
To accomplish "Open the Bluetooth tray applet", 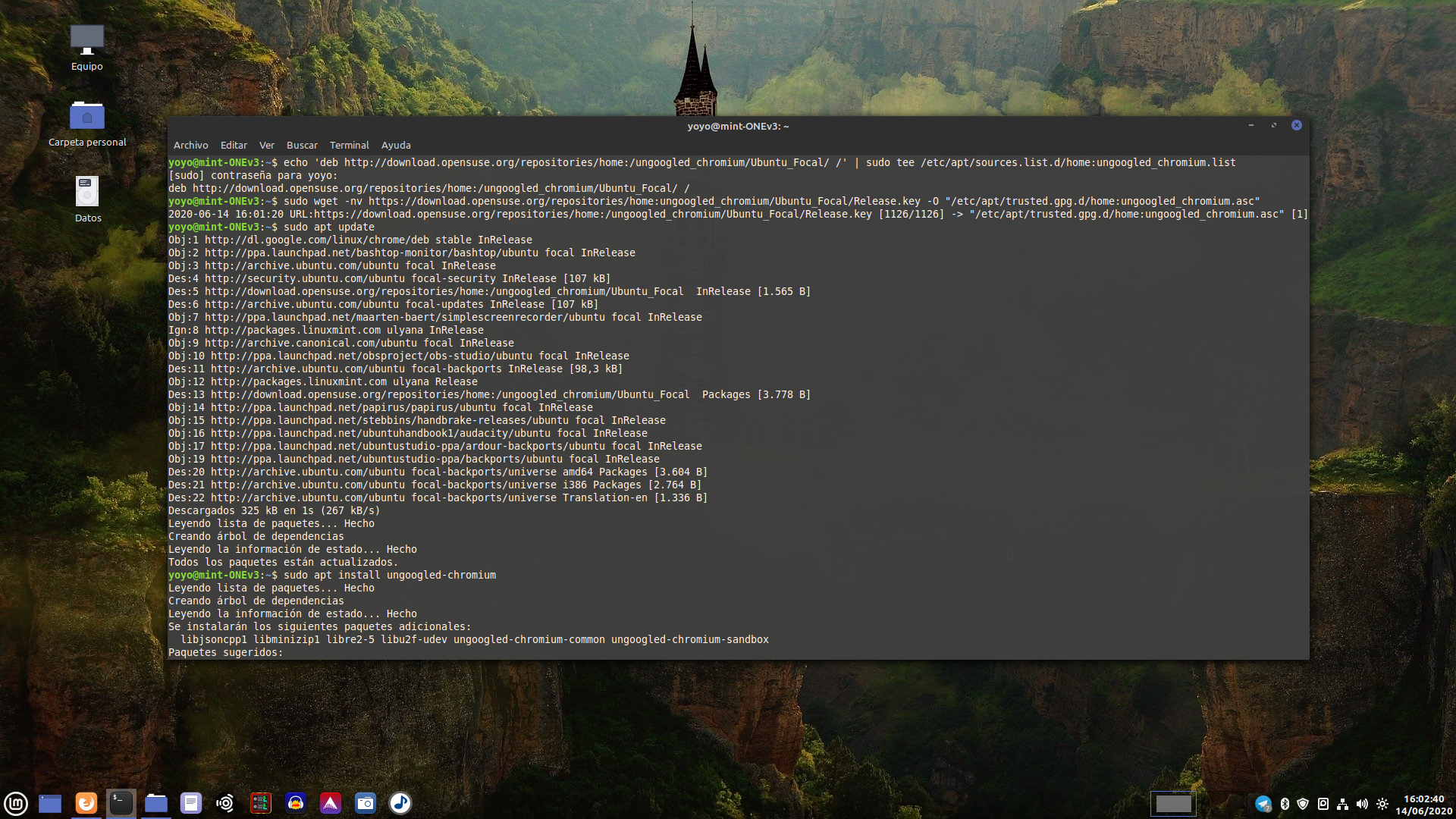I will [1285, 804].
